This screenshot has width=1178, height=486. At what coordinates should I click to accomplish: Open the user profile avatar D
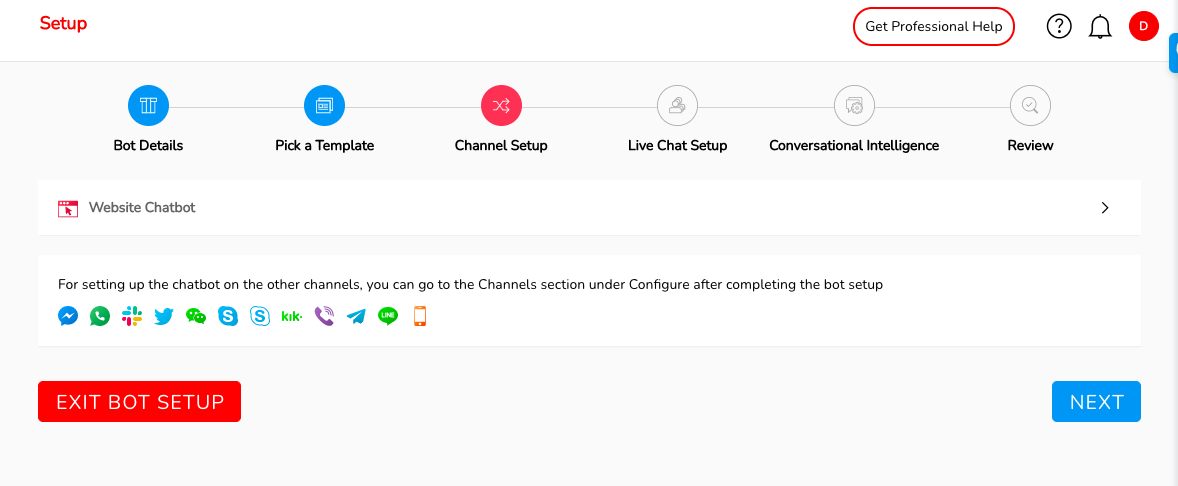[1143, 27]
